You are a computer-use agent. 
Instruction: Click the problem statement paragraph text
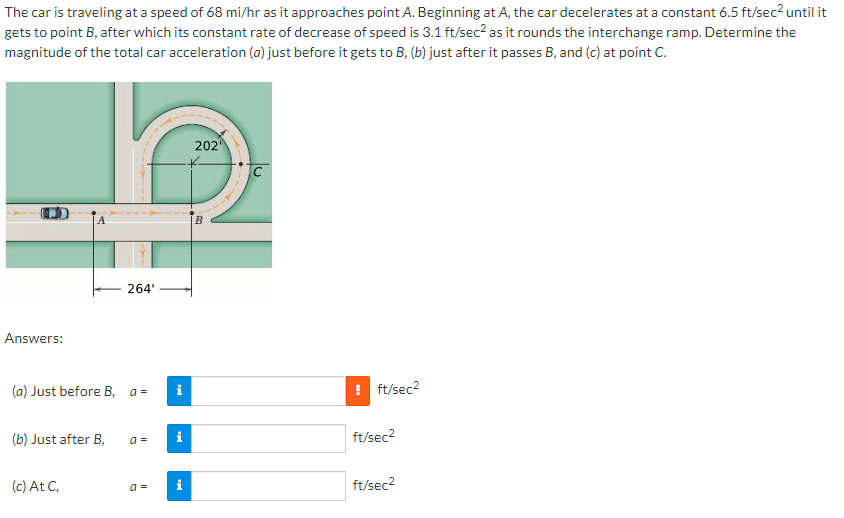[416, 32]
